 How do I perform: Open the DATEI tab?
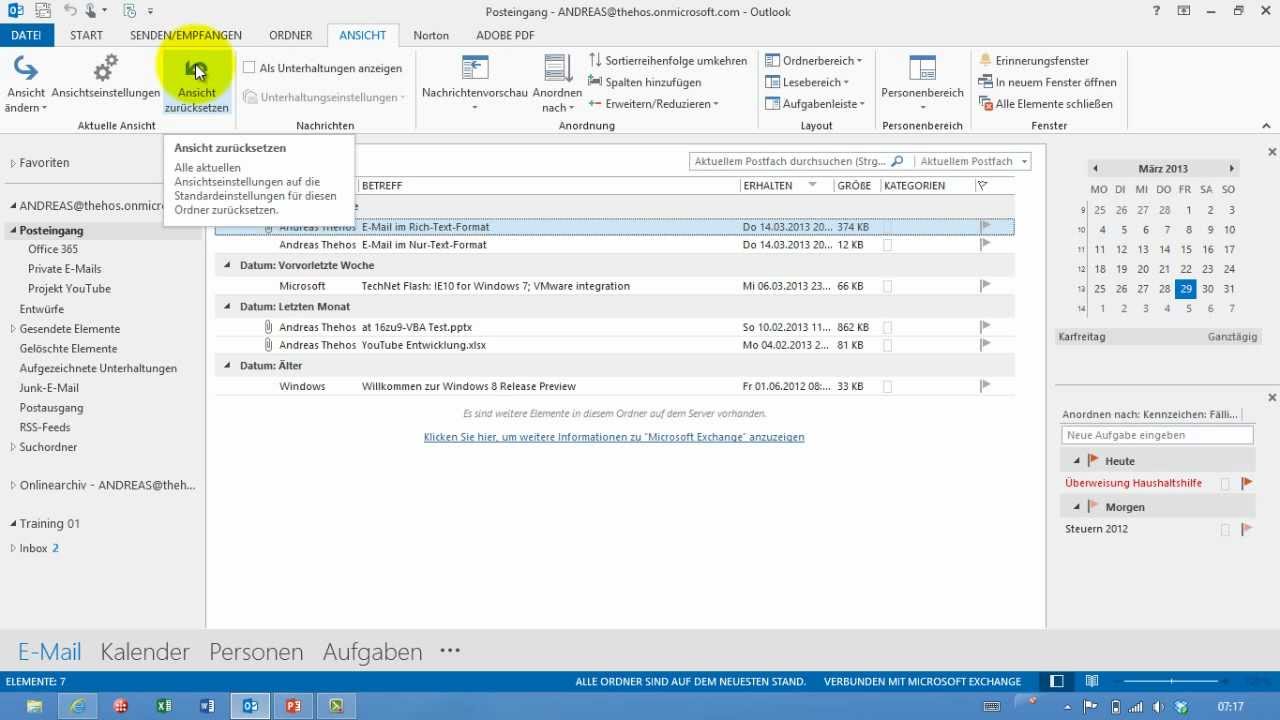click(26, 35)
